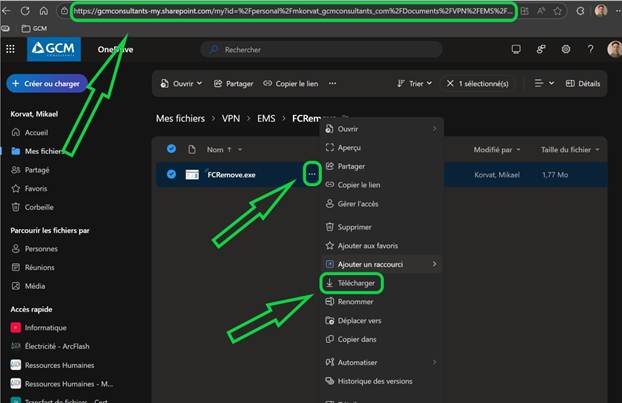Open the Trier sort dropdown
Image resolution: width=622 pixels, height=403 pixels.
tap(415, 83)
